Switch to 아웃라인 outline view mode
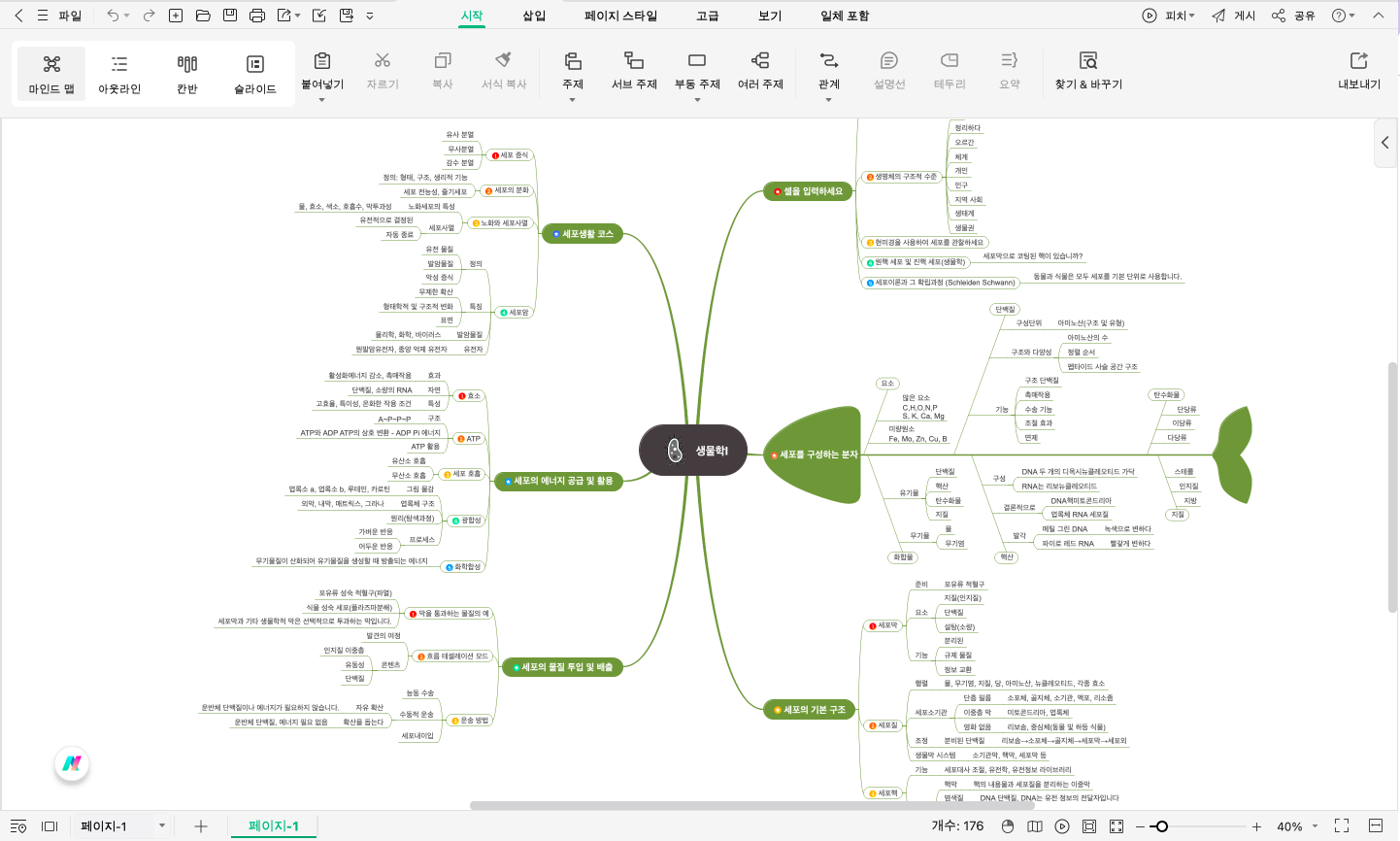Screen dimensions: 1400x841 click(119, 74)
